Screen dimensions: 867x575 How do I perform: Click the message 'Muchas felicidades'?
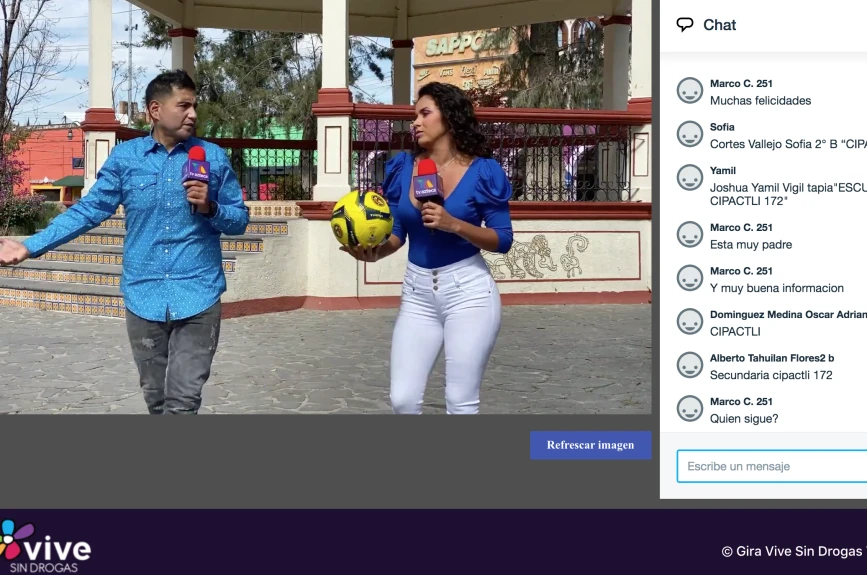(760, 101)
